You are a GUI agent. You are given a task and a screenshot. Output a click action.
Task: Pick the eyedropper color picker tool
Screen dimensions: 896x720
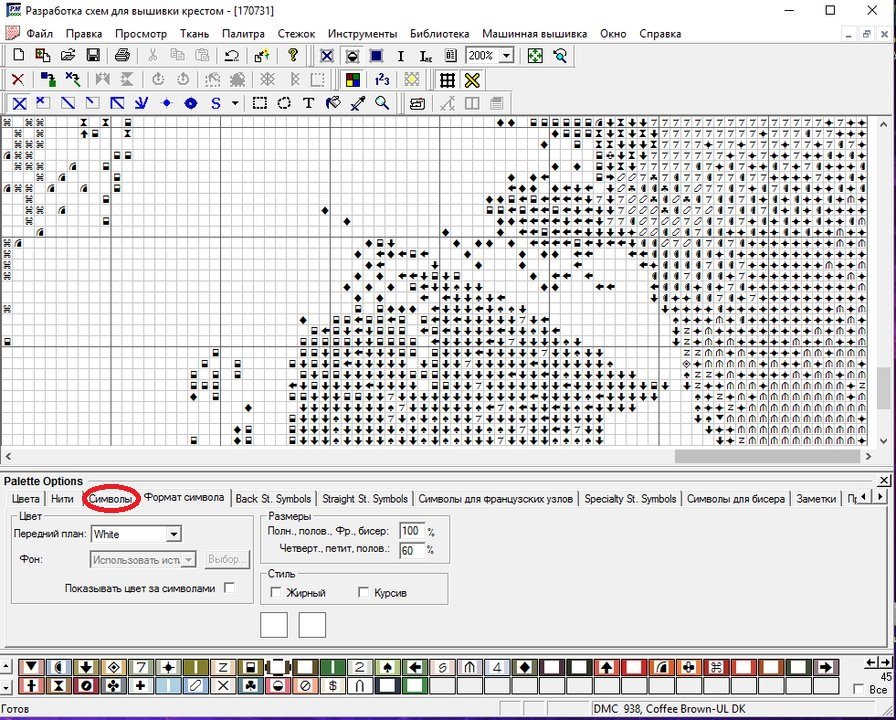(x=357, y=103)
